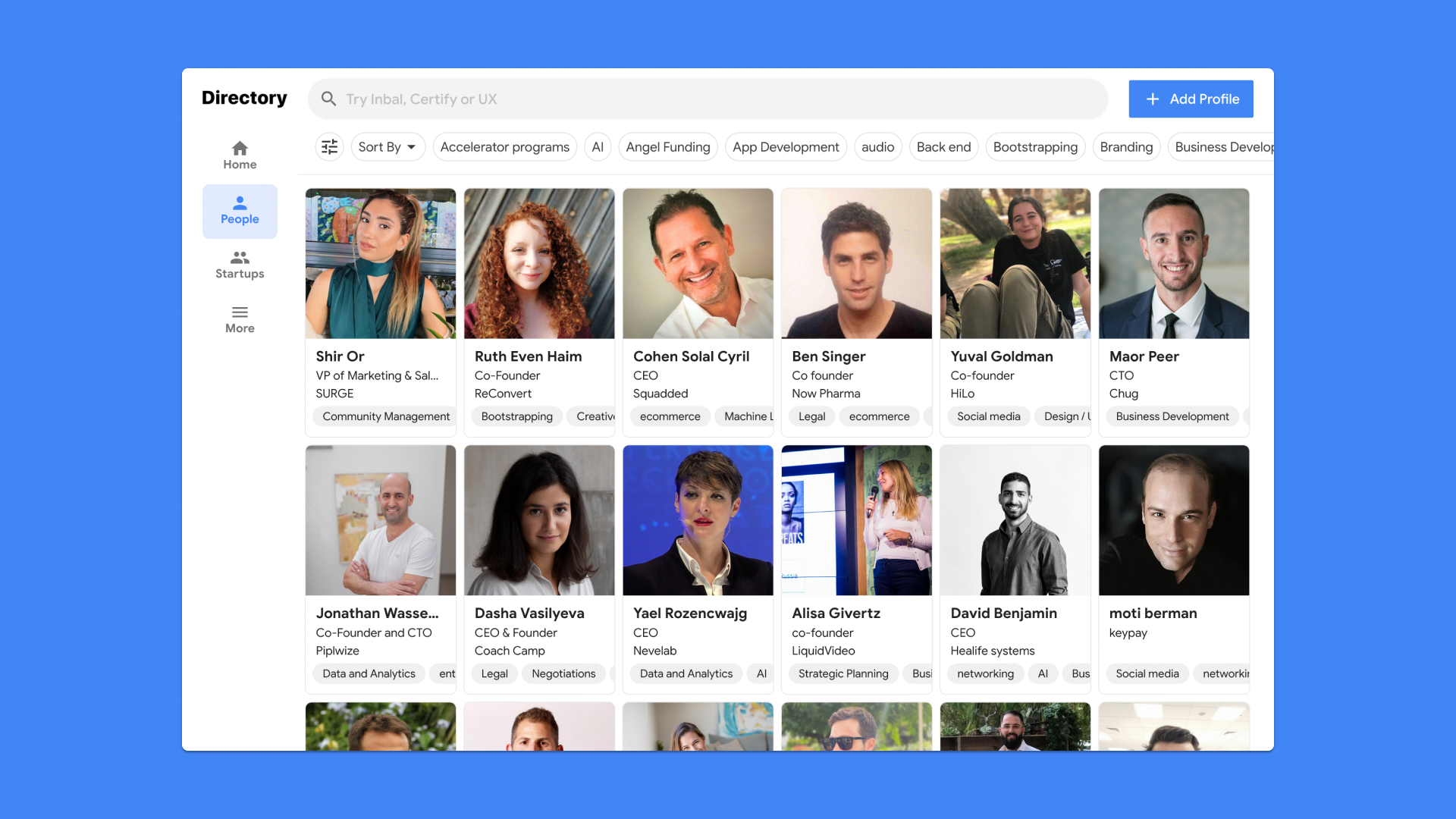Toggle the Business Development filter chip in filter bar
The image size is (1456, 819).
coord(1221,147)
